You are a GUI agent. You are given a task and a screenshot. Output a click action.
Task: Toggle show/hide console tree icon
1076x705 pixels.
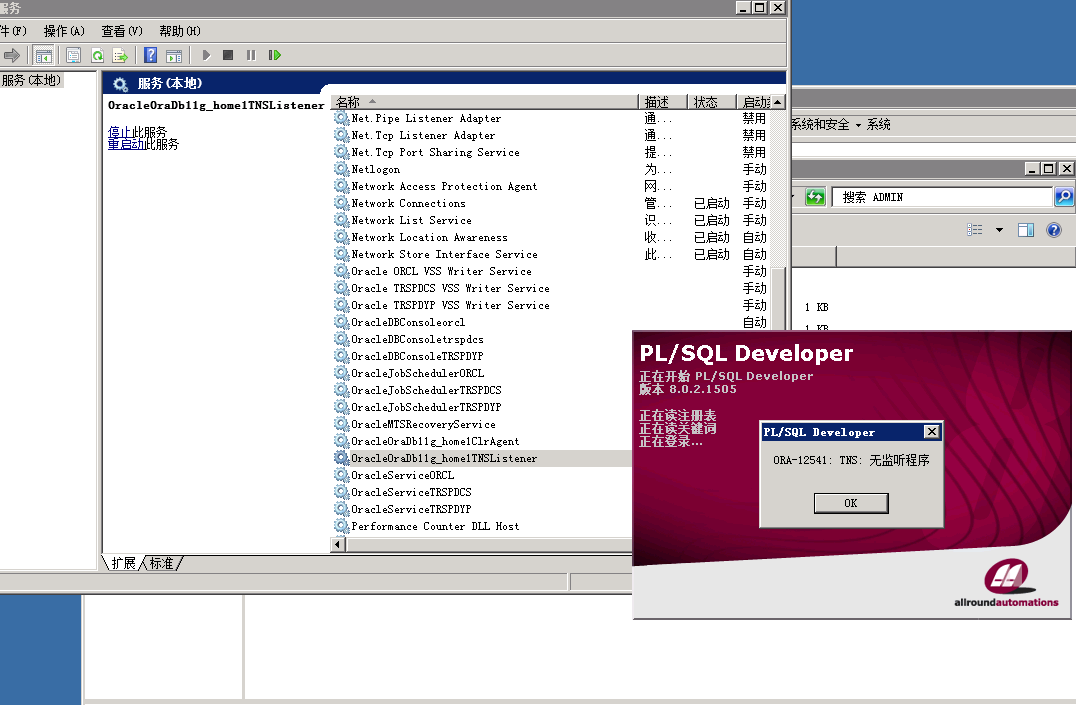[x=43, y=55]
